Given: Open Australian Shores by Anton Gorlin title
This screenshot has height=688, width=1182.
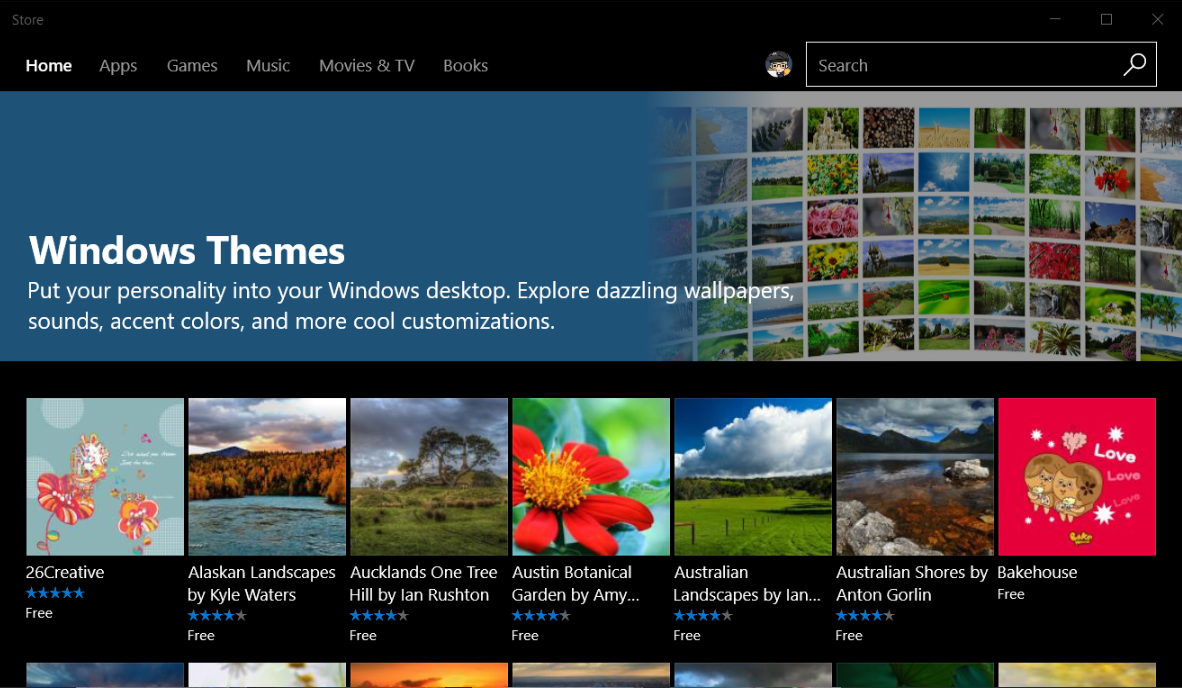Looking at the screenshot, I should pos(911,583).
